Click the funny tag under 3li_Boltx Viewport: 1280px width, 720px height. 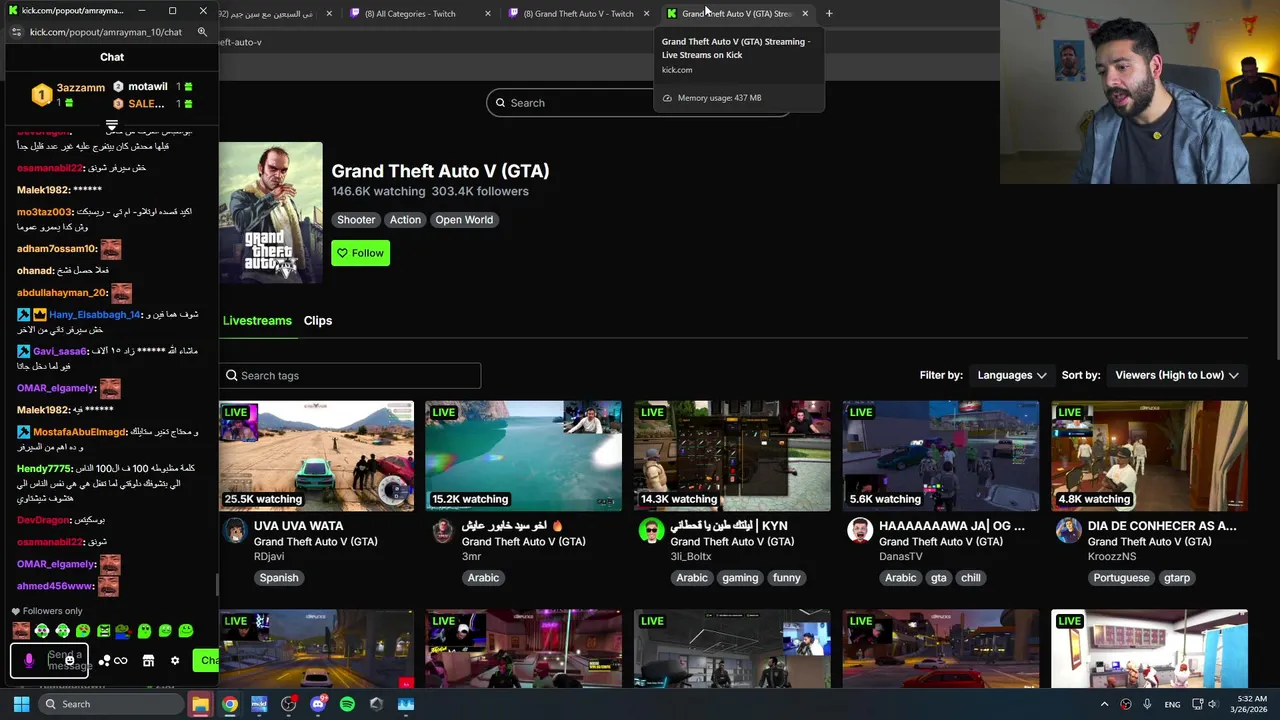coord(787,578)
